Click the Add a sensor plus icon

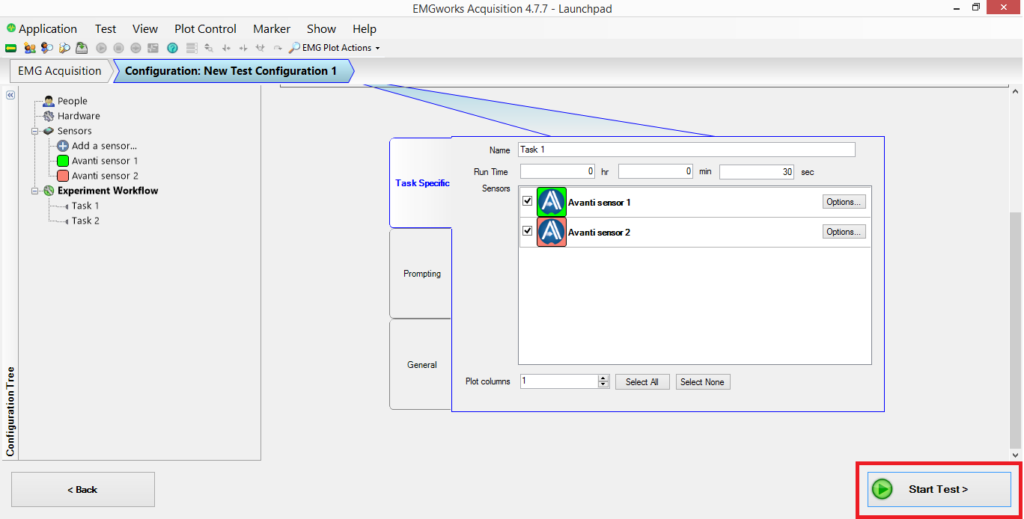[x=63, y=146]
